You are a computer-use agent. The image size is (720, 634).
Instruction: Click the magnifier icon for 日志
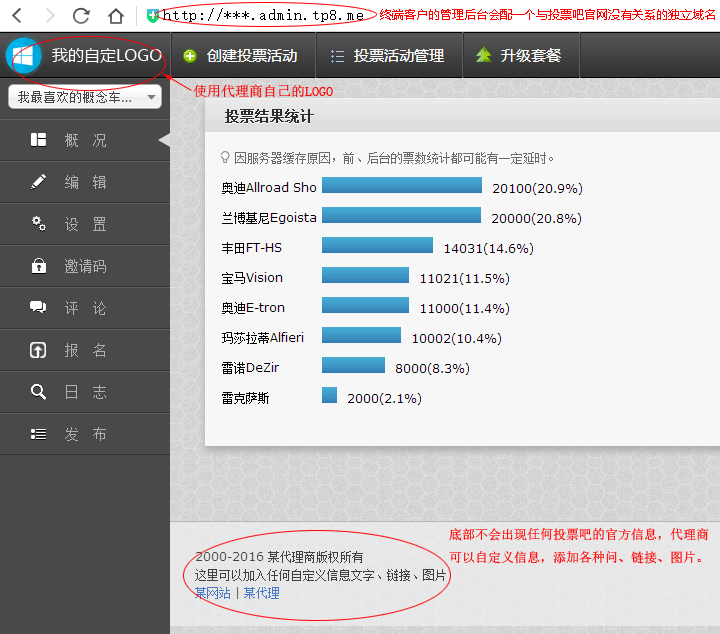(39, 392)
